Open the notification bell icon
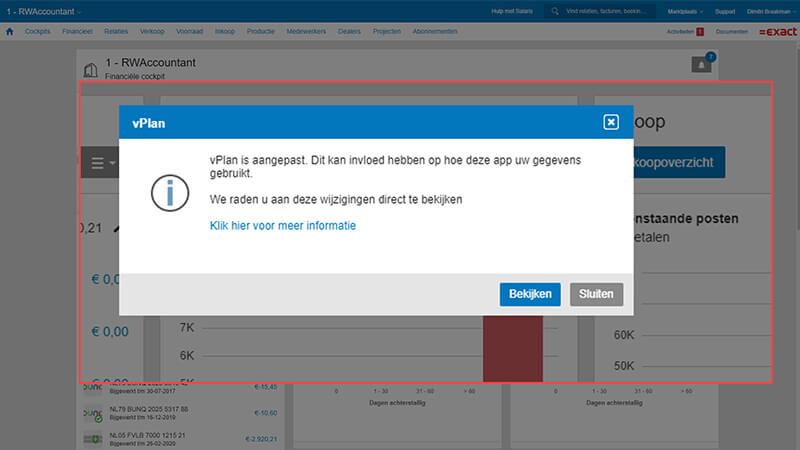The image size is (800, 450). point(702,64)
